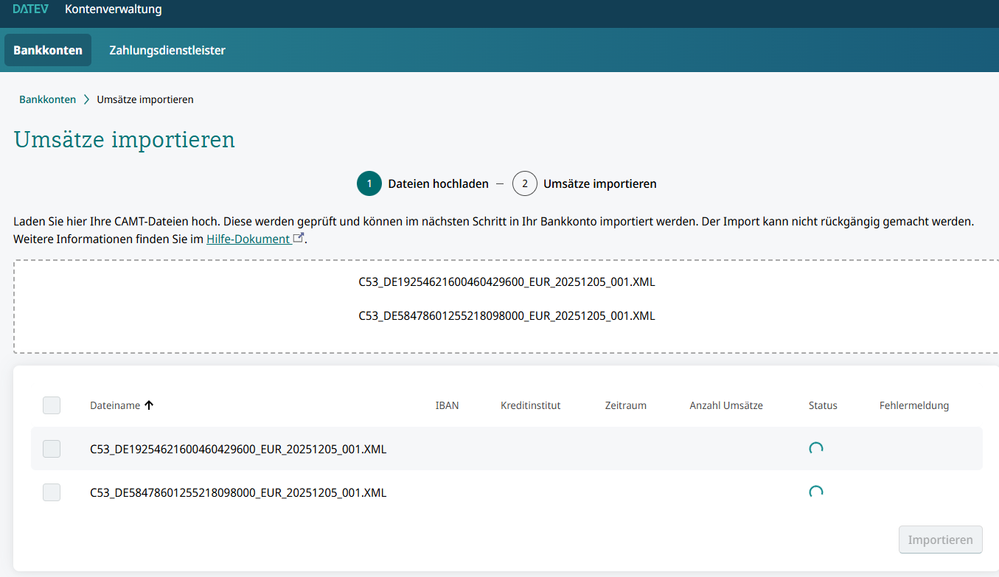
Task: Switch to the Zahlungsdienstleister tab
Action: pos(166,49)
